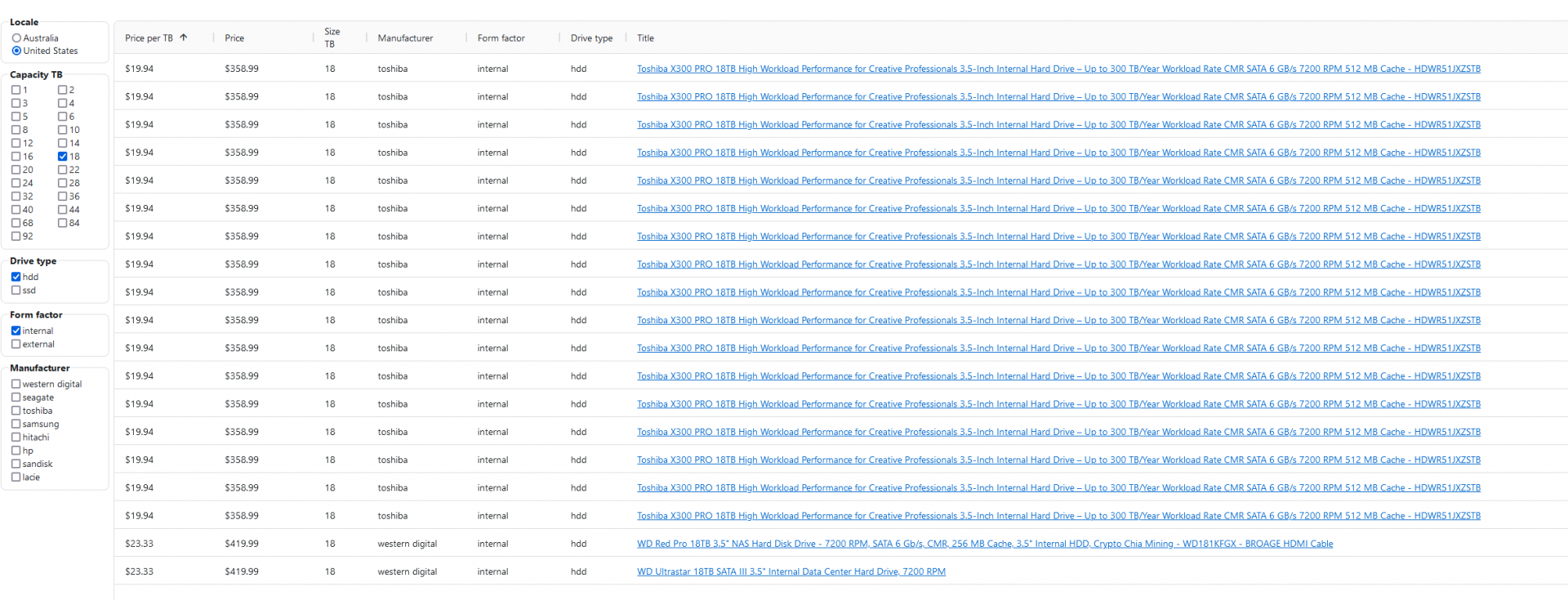Click the ascending sort arrow beside Price per TB
Viewport: 1568px width, 600px height.
[x=184, y=38]
